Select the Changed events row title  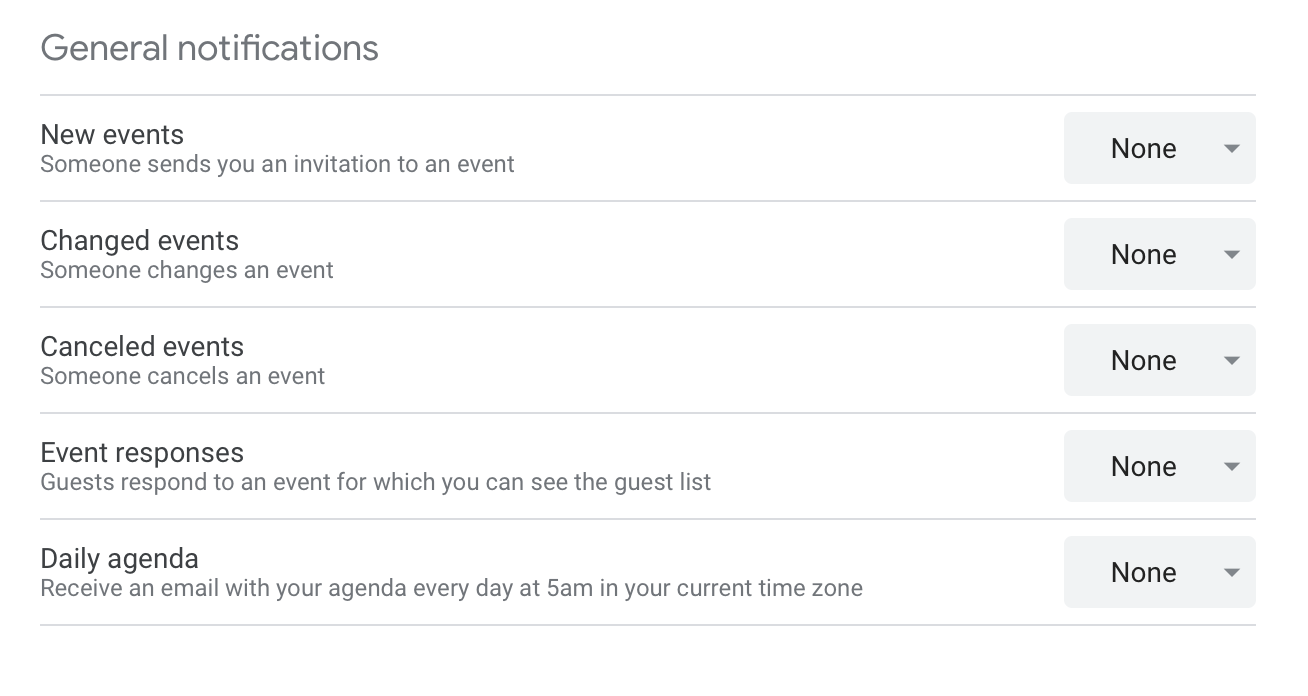tap(139, 241)
